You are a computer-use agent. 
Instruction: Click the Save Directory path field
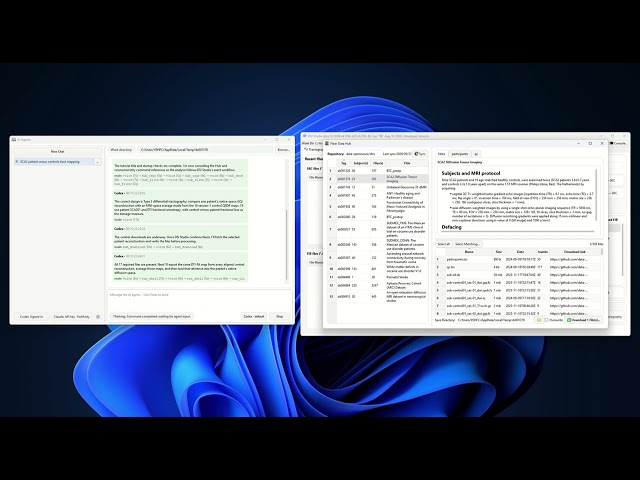pyautogui.click(x=495, y=320)
